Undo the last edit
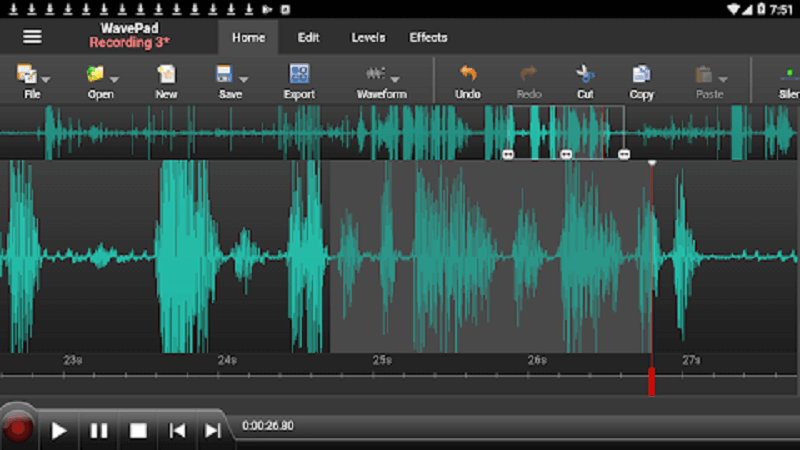The image size is (800, 450). coord(468,80)
